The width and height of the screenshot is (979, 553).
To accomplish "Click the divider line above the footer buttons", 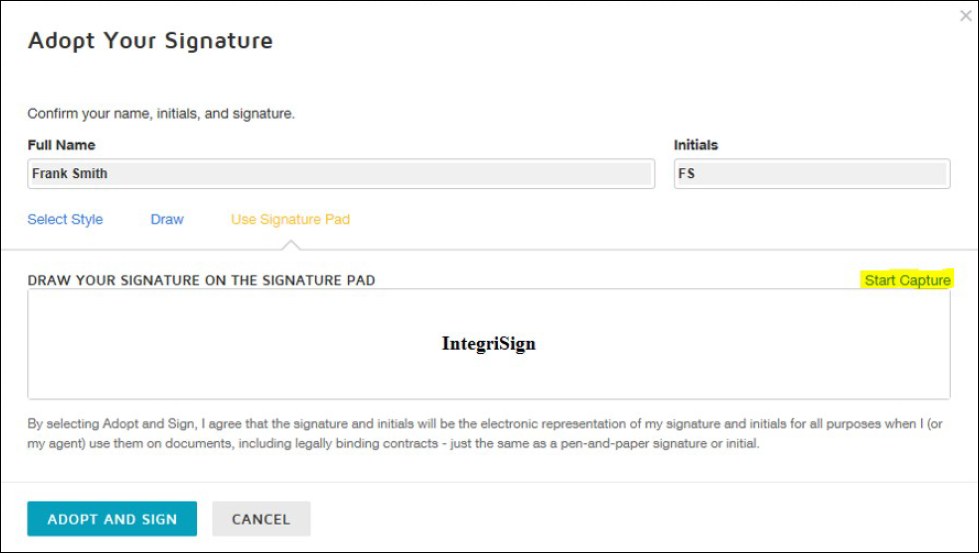I will pyautogui.click(x=489, y=482).
